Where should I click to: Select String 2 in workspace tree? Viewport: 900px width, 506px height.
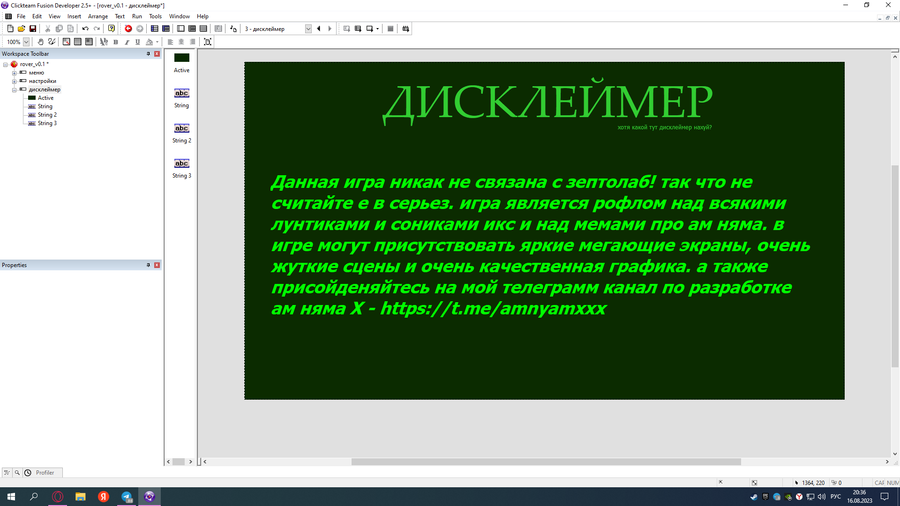pos(47,115)
